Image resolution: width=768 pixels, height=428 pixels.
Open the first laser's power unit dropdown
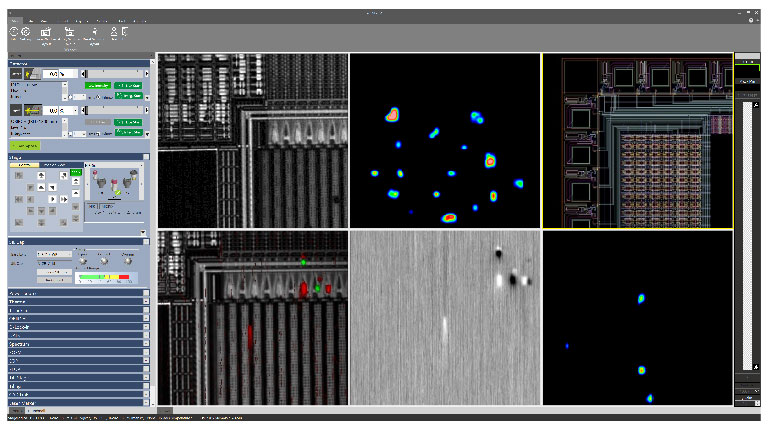[70, 73]
